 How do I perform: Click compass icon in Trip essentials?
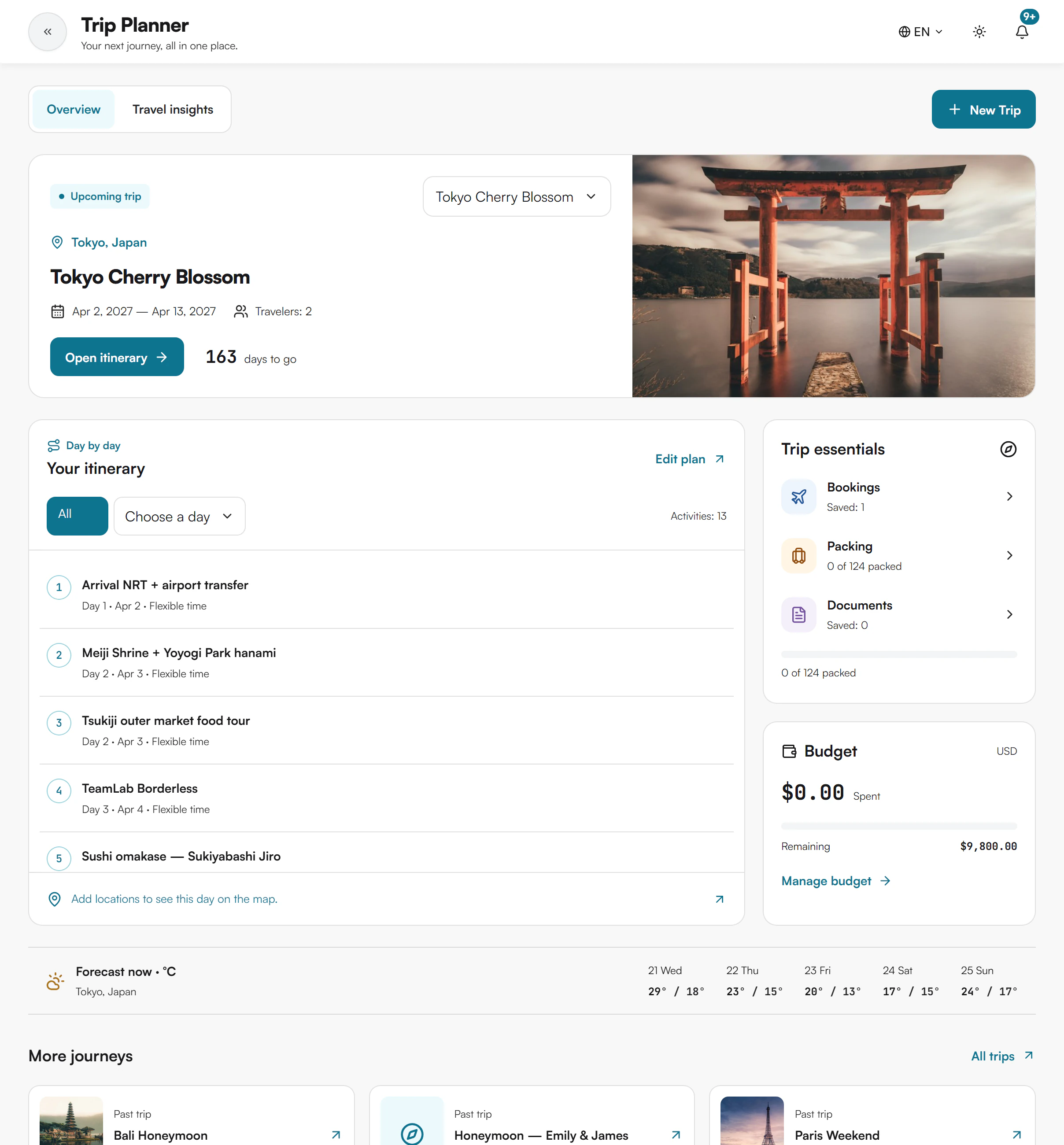pyautogui.click(x=1008, y=449)
